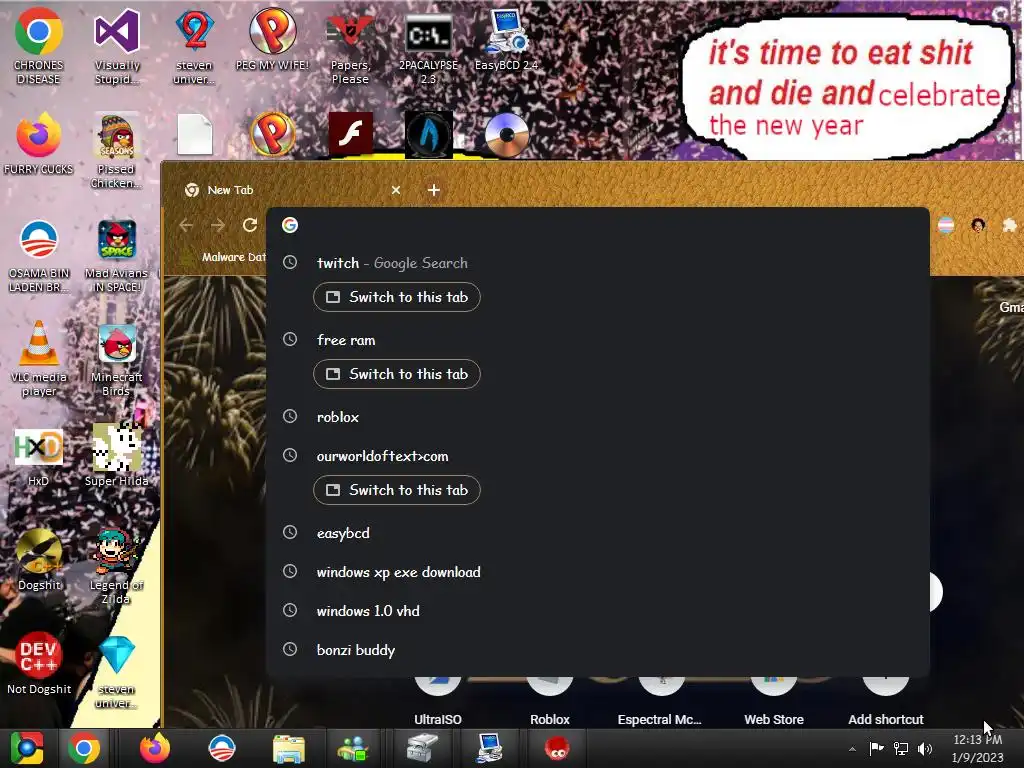This screenshot has width=1024, height=768.
Task: Open the 2PACALYPSE 2.3 desktop icon
Action: [x=428, y=46]
